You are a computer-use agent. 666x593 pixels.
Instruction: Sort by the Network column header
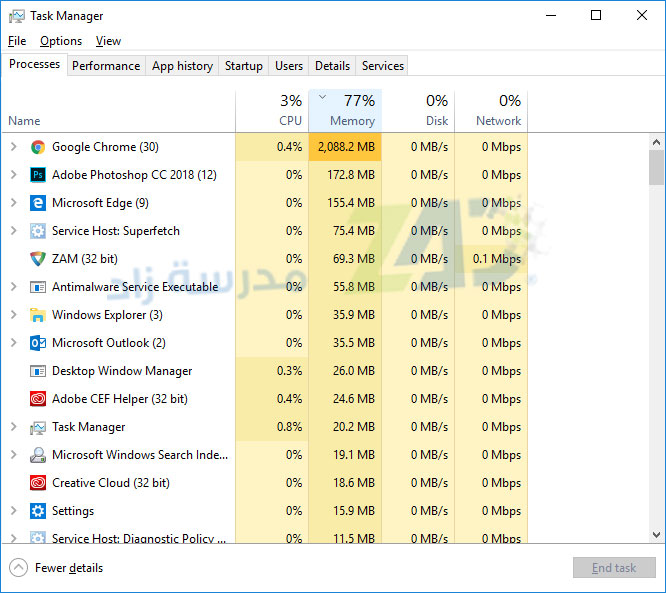click(x=491, y=110)
